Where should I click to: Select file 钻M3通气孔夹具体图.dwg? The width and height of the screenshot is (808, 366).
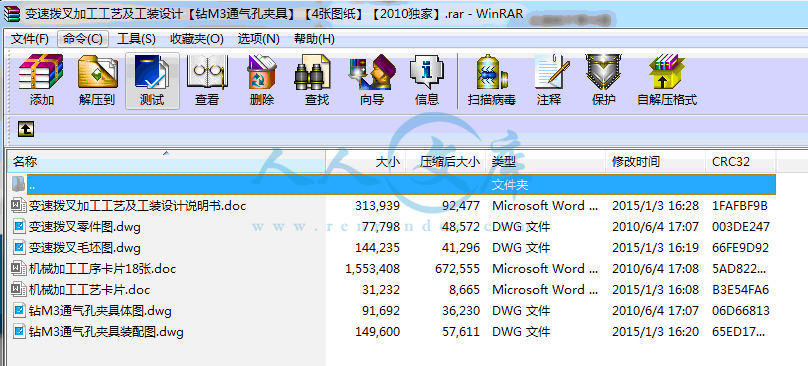pyautogui.click(x=100, y=311)
